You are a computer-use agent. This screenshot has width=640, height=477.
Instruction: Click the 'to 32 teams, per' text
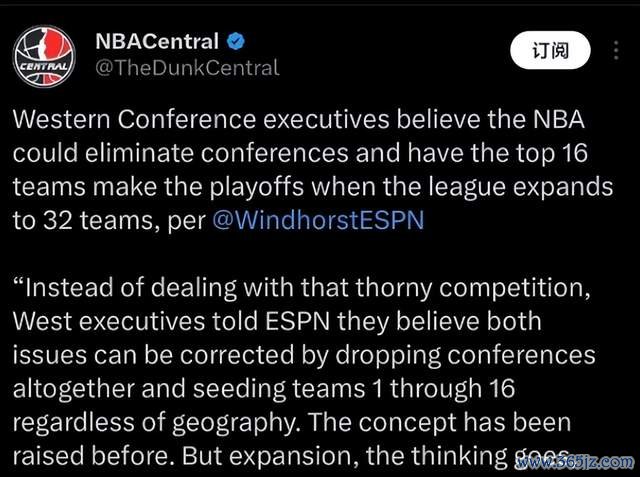click(109, 221)
